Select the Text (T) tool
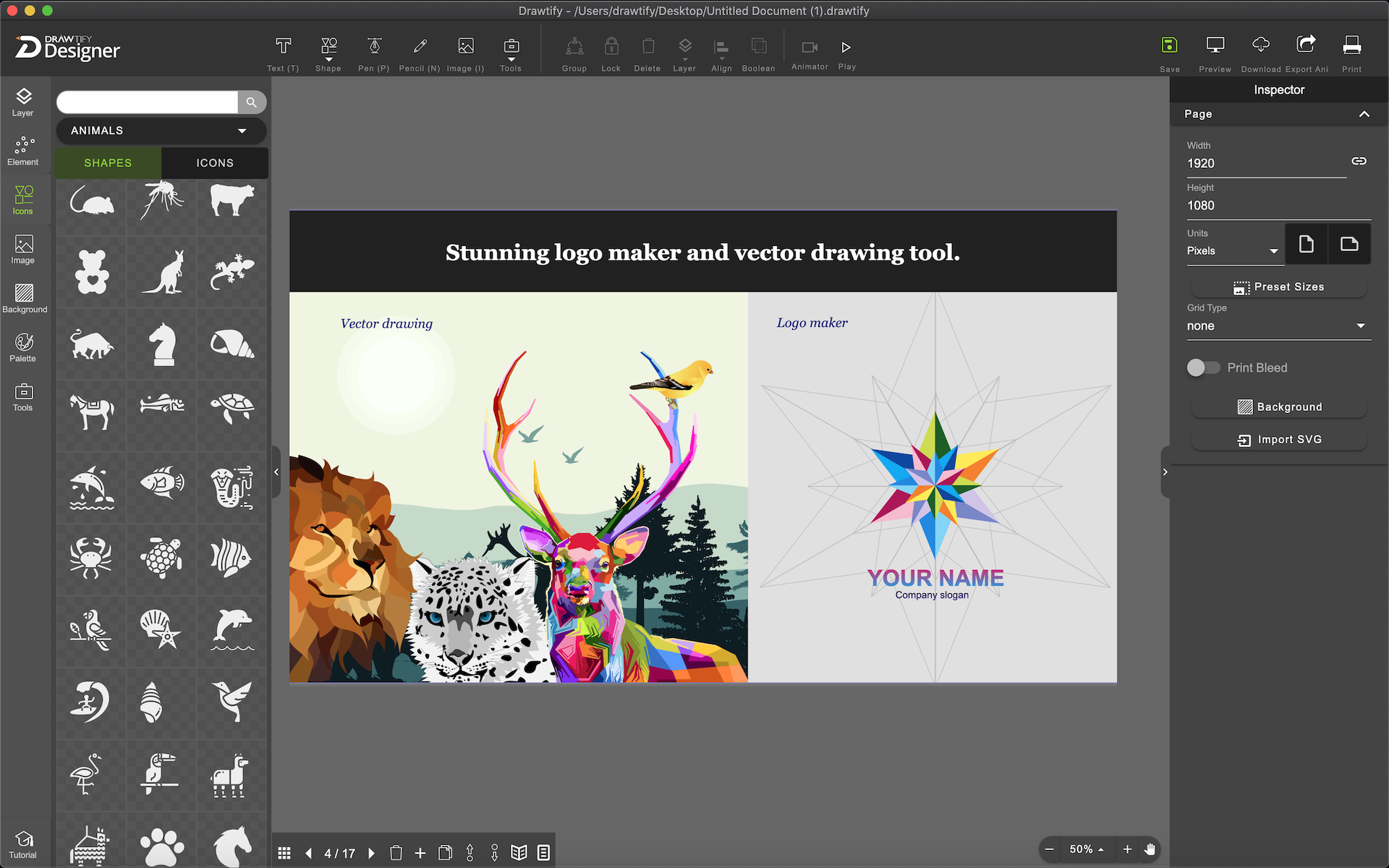This screenshot has width=1389, height=868. pos(283,54)
